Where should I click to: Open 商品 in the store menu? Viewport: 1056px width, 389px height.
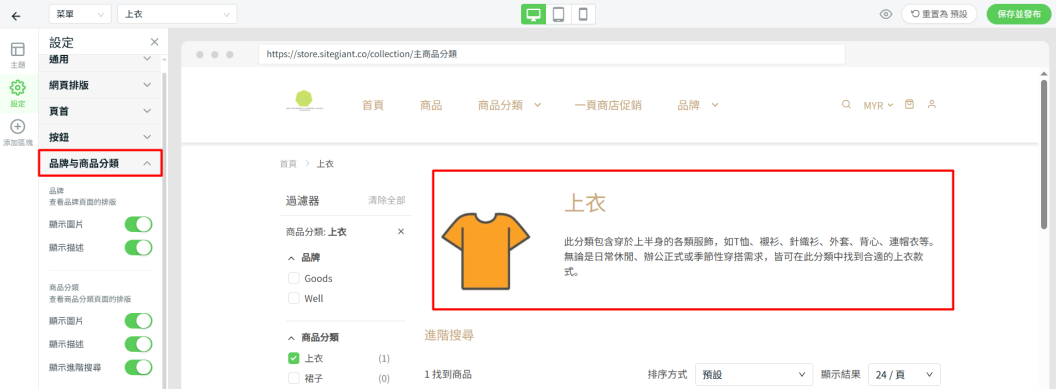pyautogui.click(x=431, y=105)
